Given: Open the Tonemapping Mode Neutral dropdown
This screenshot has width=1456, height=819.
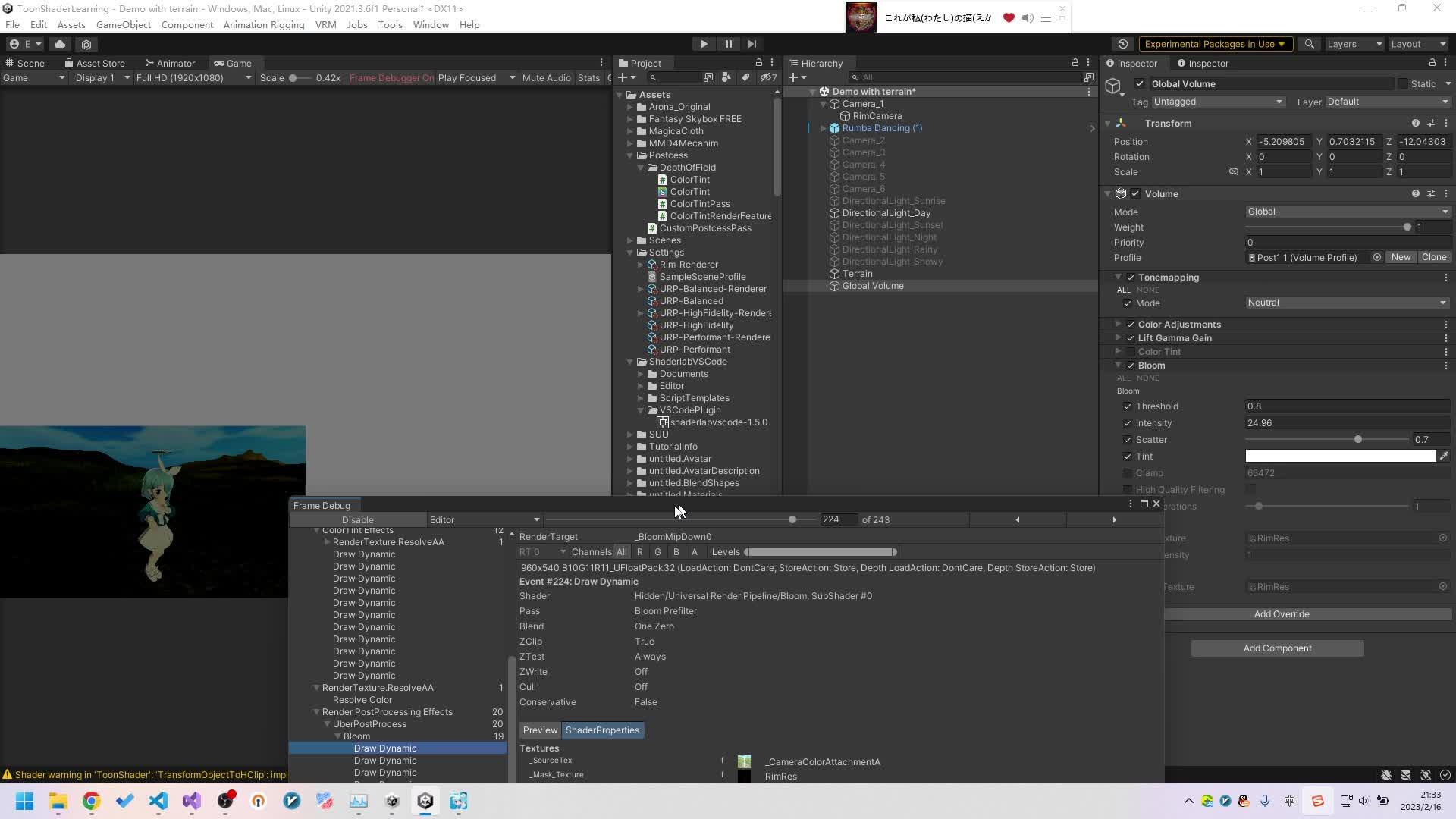Looking at the screenshot, I should [1346, 303].
